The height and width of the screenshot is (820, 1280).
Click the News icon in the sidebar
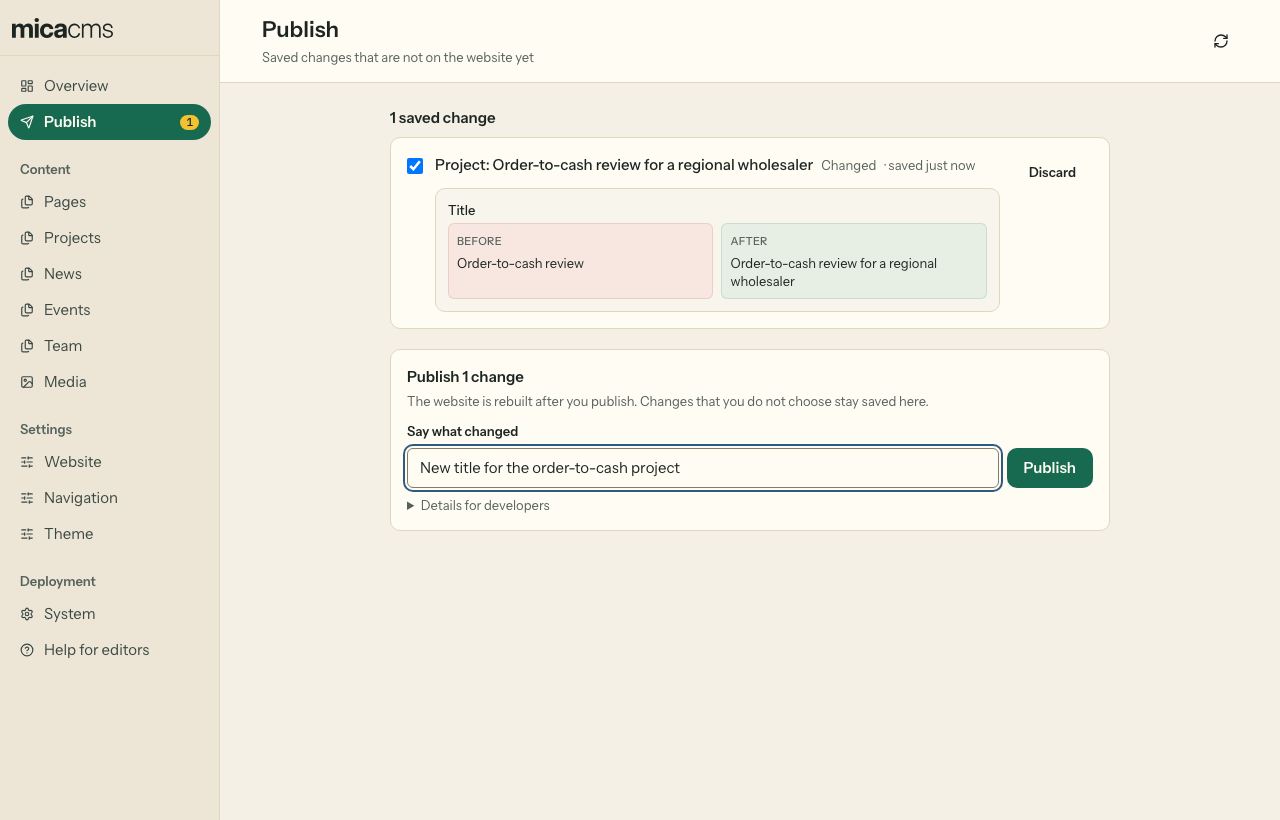(27, 274)
